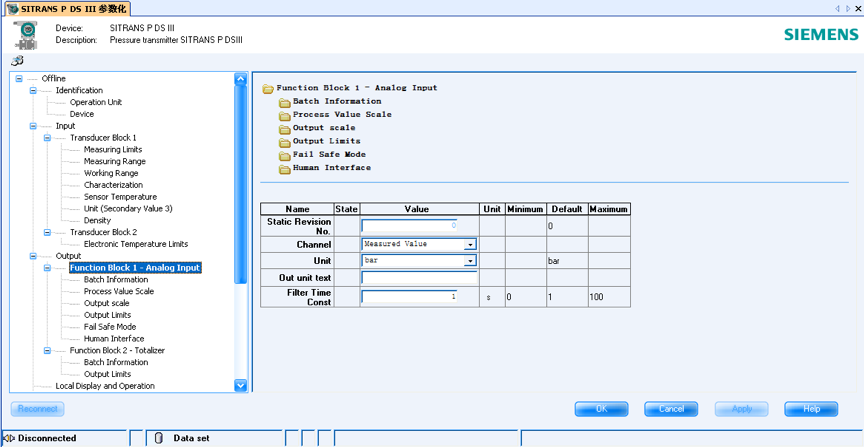
Task: Close the parameter window with X
Action: pyautogui.click(x=858, y=8)
